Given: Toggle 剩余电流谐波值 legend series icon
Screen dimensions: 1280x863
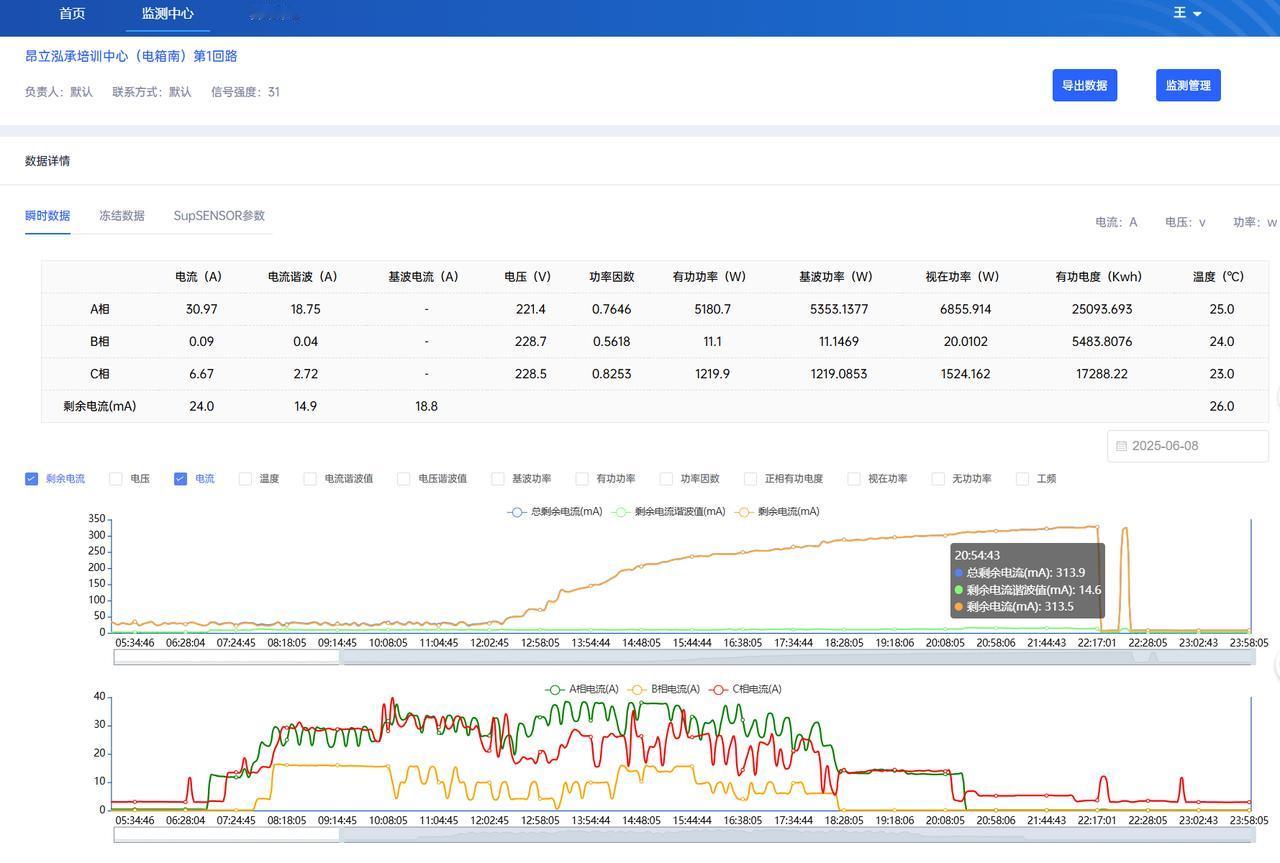Looking at the screenshot, I should point(621,512).
